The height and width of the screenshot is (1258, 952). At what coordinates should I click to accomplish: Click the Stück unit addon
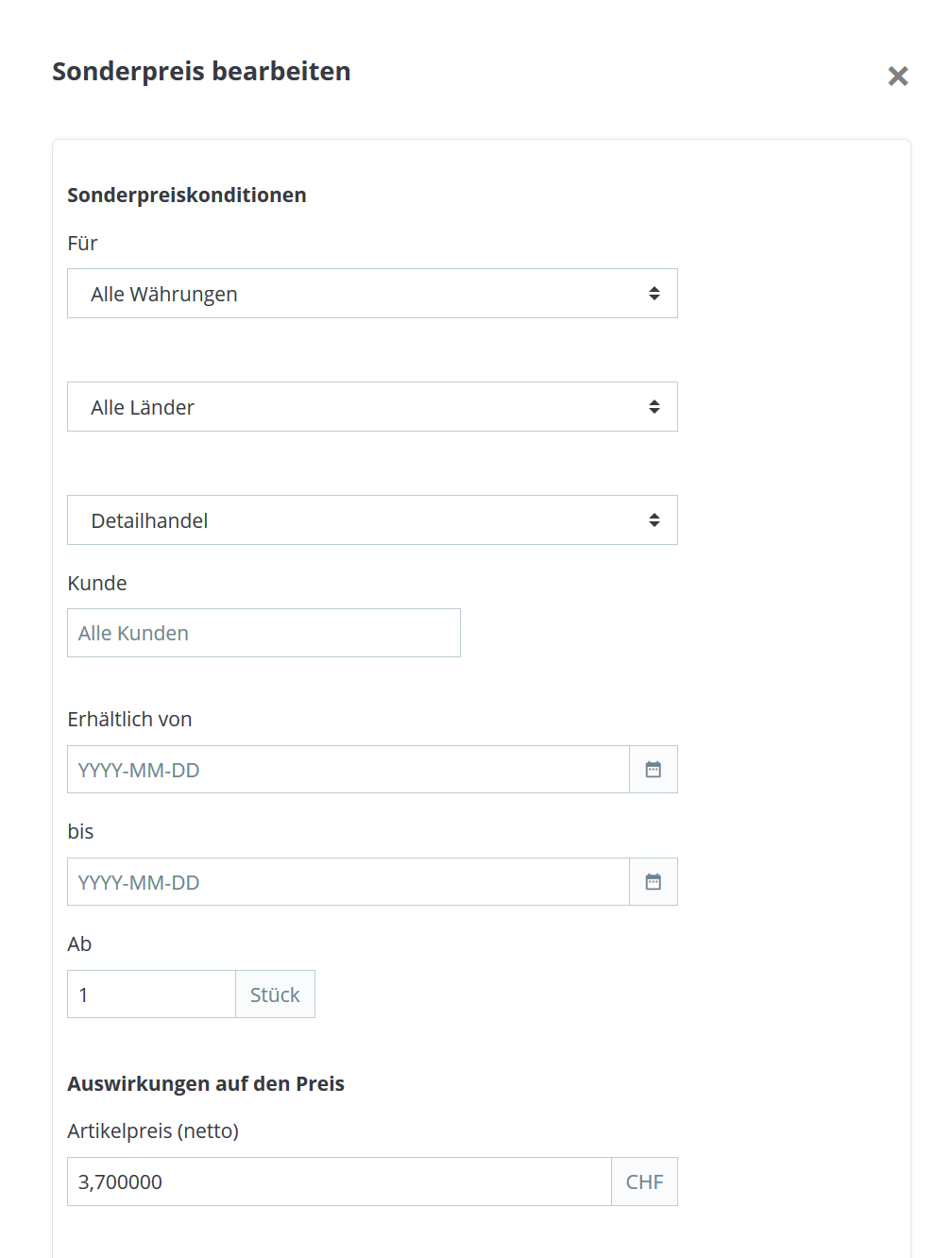[275, 994]
